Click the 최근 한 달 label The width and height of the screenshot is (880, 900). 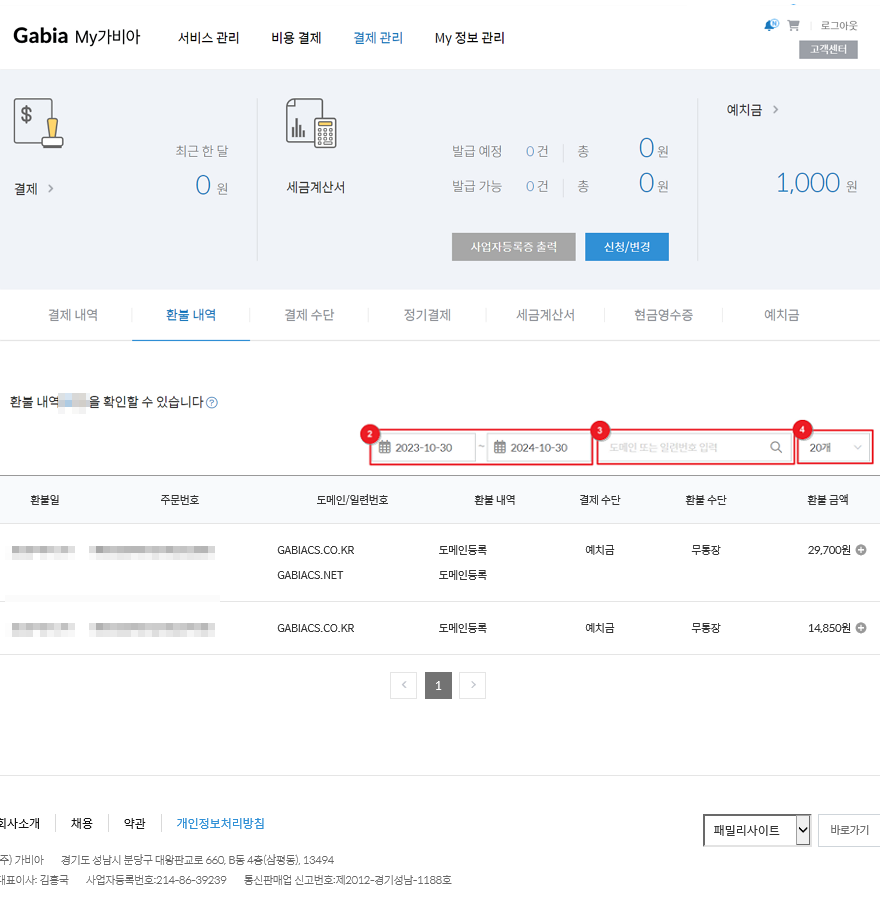202,151
